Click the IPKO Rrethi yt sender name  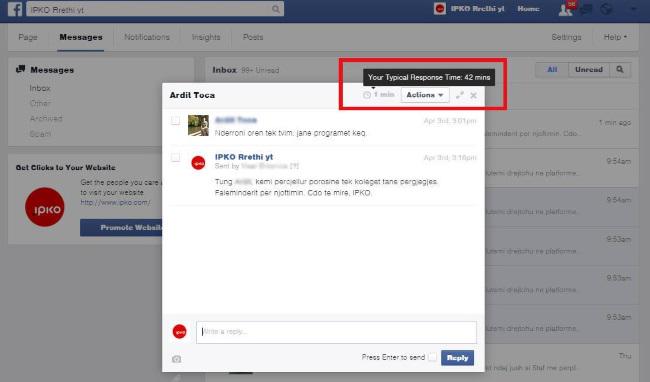pos(244,157)
